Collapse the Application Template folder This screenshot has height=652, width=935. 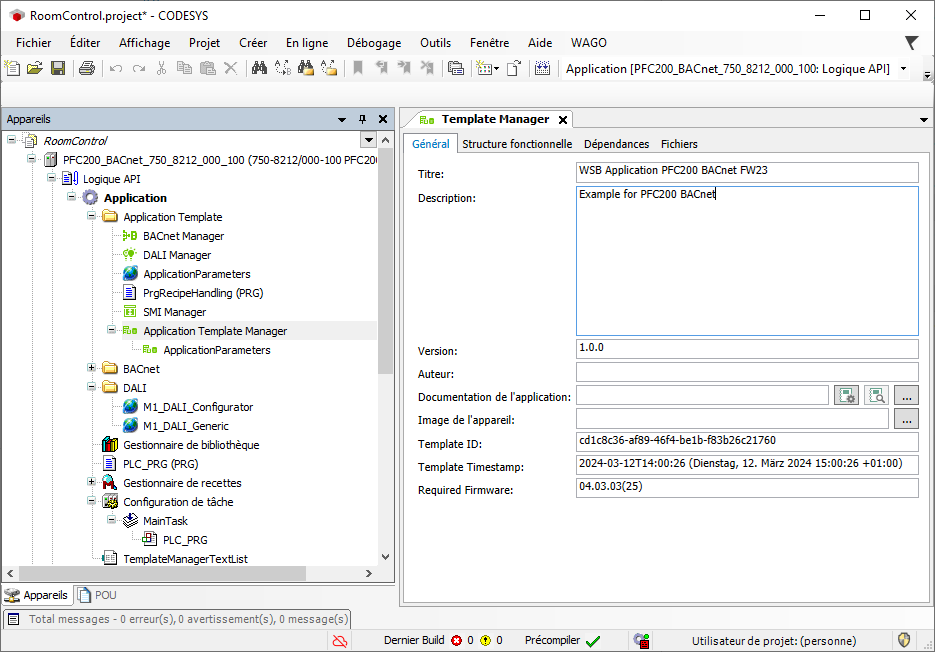[x=91, y=215]
